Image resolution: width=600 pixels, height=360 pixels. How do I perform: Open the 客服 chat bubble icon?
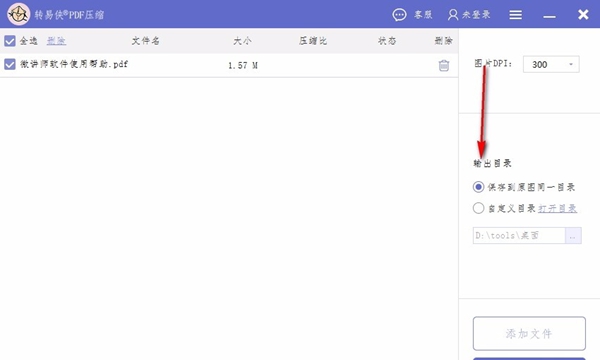[x=399, y=15]
